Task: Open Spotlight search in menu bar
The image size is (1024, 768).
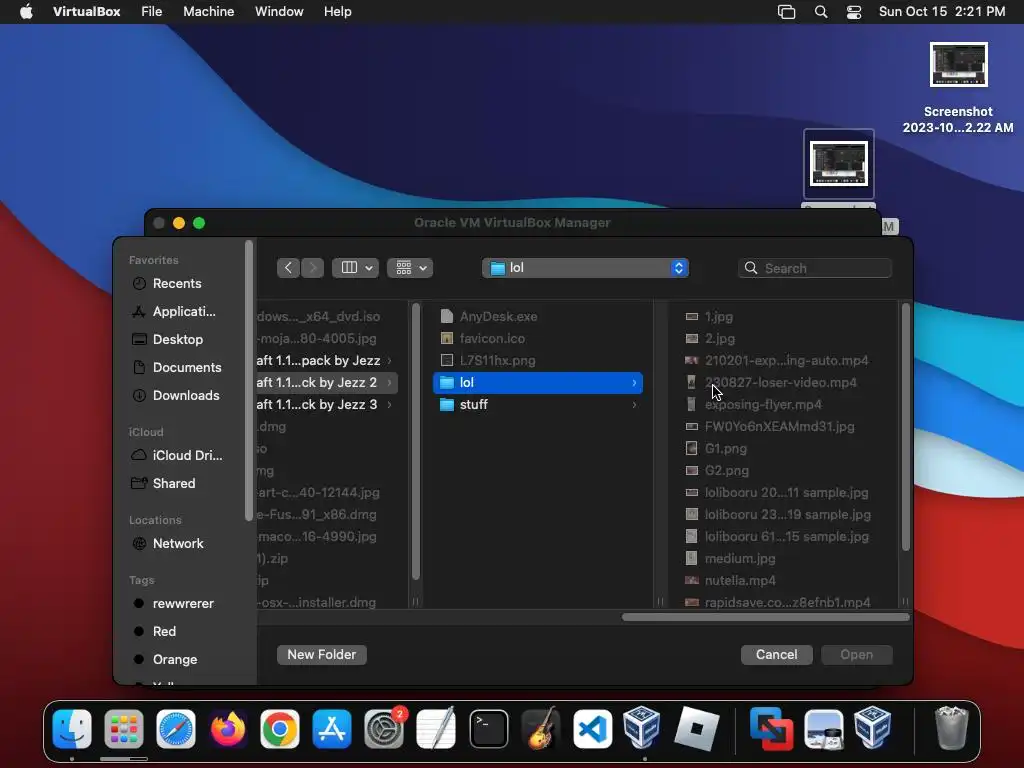Action: pyautogui.click(x=821, y=12)
